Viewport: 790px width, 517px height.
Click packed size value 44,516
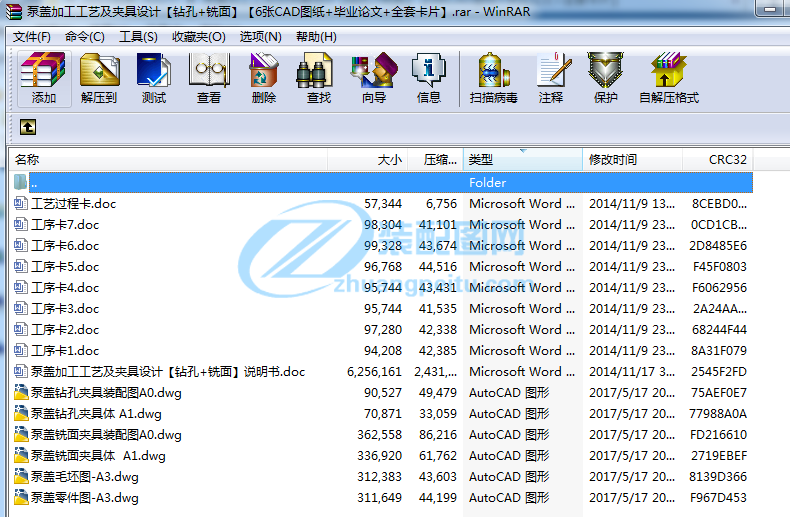click(x=438, y=267)
